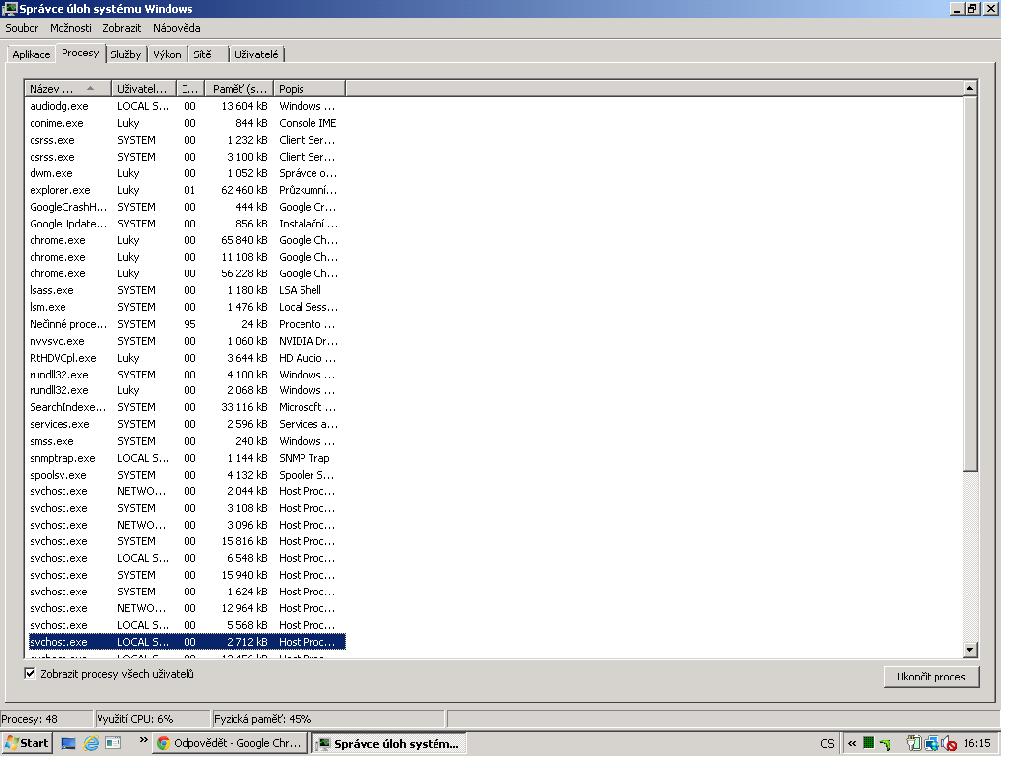
Task: Expand hidden tray icons chevron
Action: pos(852,743)
